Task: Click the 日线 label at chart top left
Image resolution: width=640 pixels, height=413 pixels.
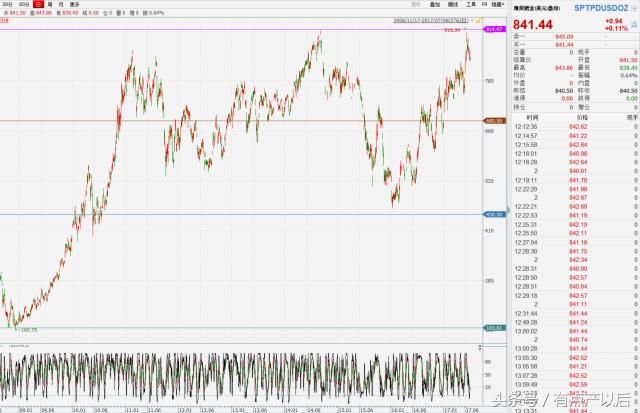Action: click(4, 20)
